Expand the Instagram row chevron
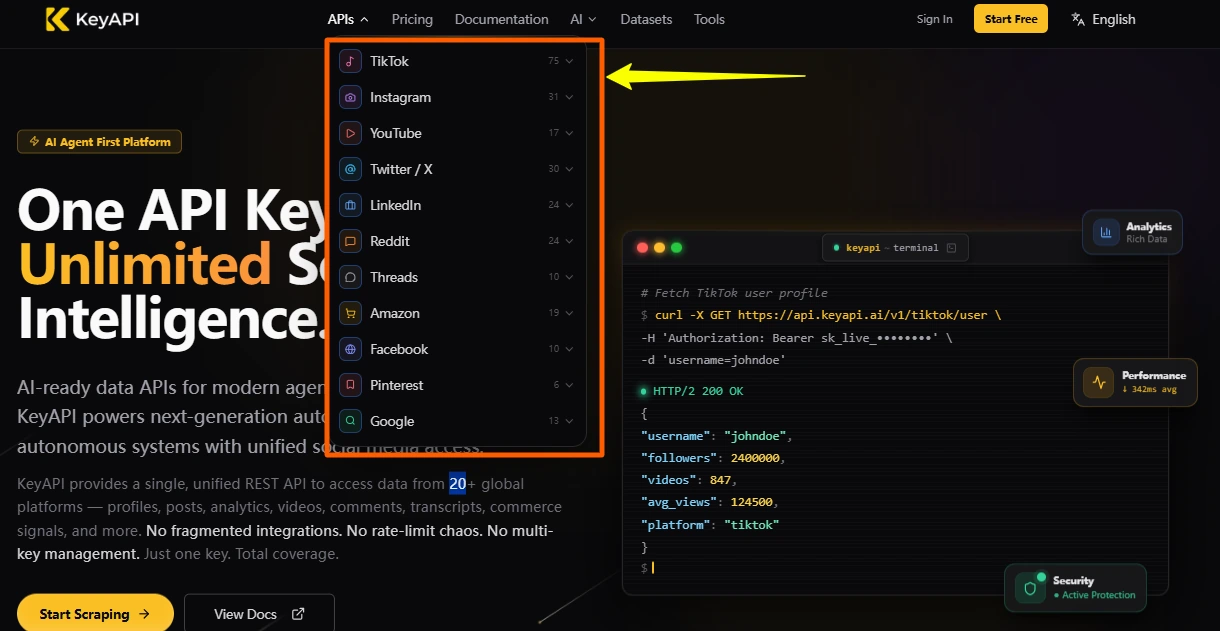The image size is (1220, 631). 569,97
